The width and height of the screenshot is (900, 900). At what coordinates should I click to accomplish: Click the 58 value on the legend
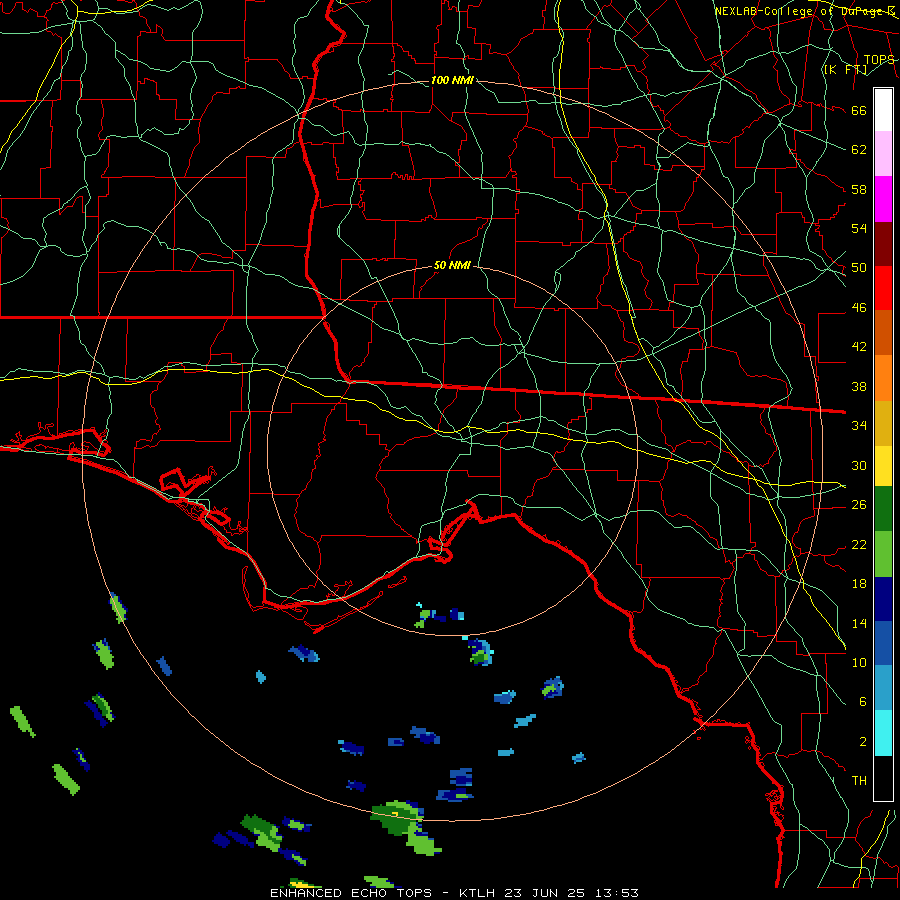point(859,189)
